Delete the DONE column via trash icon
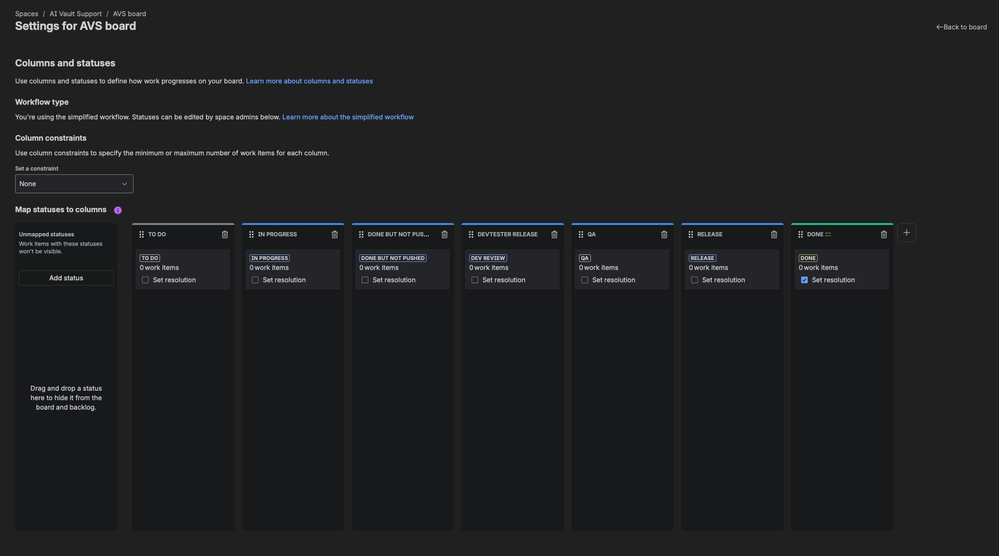999x556 pixels. click(x=884, y=234)
